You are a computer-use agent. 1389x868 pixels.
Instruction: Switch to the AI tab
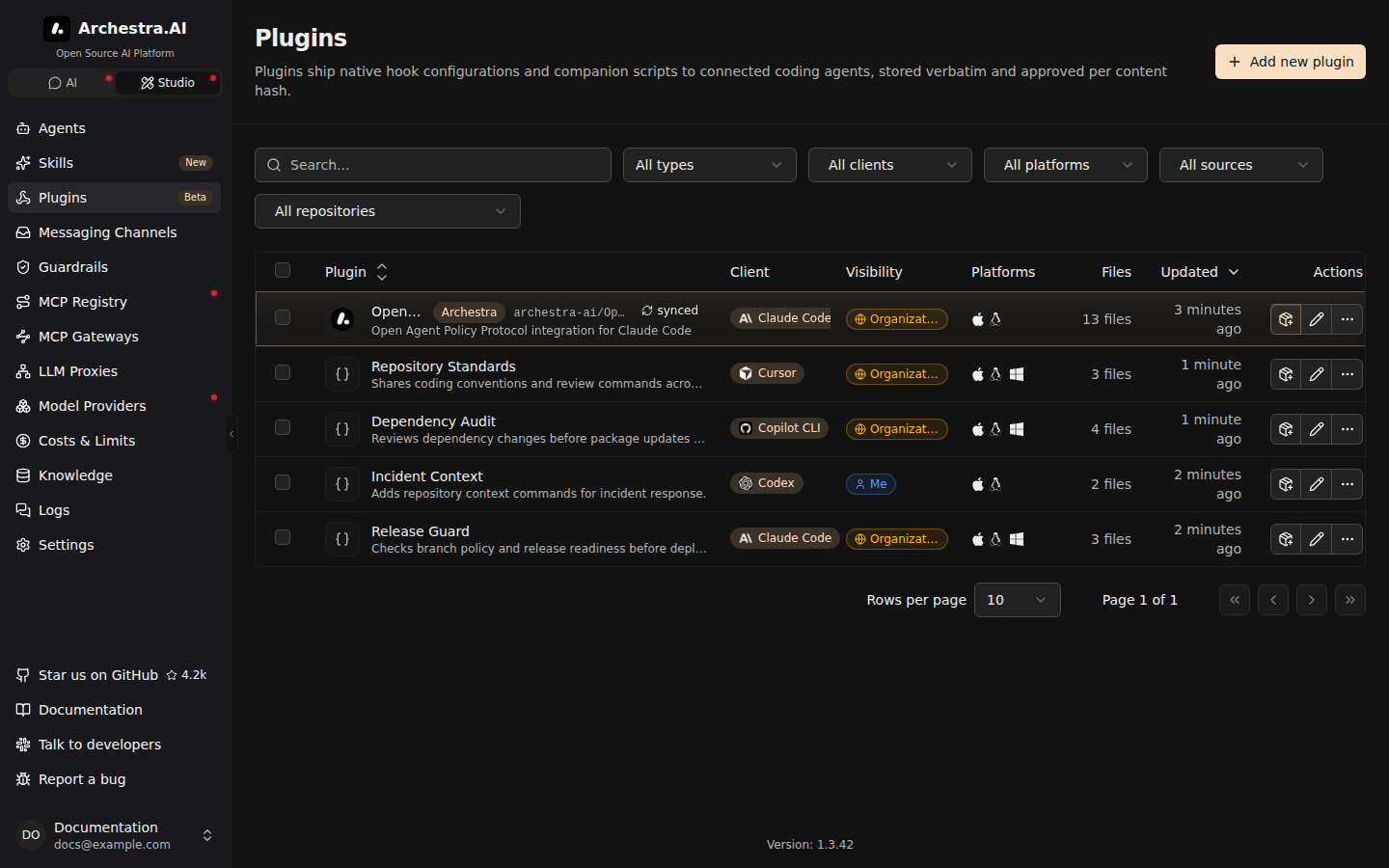click(62, 83)
